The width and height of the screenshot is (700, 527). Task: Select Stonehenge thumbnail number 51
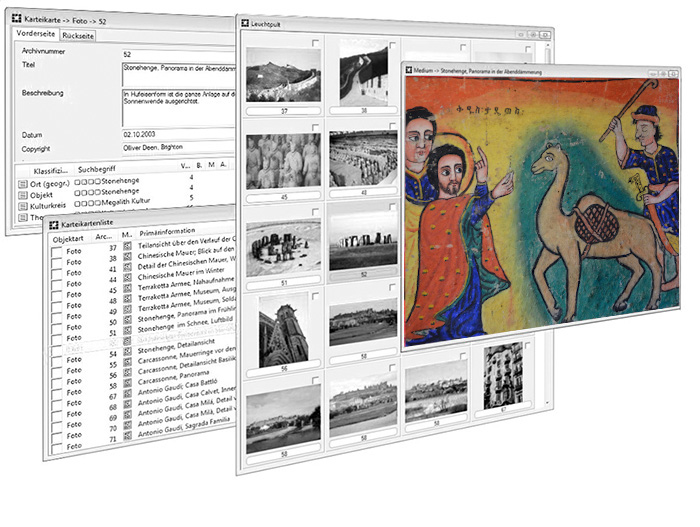coord(283,248)
